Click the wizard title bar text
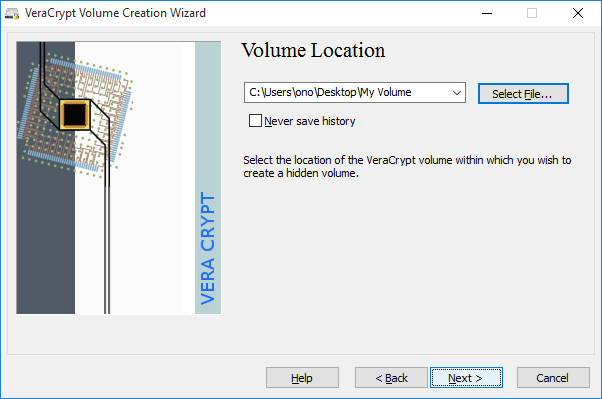Screen dimensions: 602x399 pos(115,13)
